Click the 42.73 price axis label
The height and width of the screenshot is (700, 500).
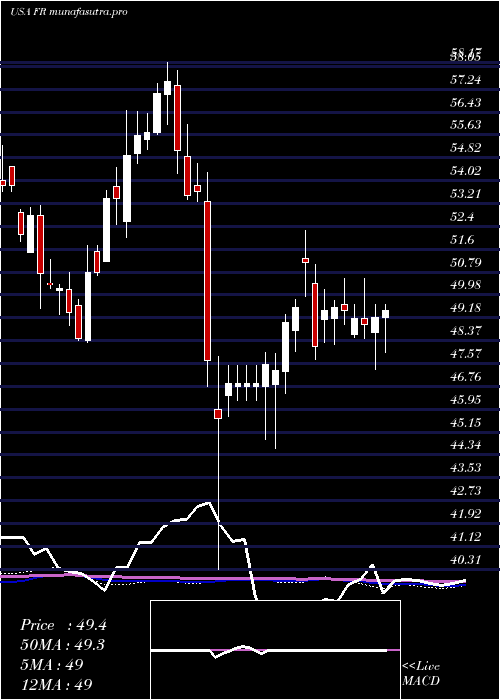click(466, 491)
